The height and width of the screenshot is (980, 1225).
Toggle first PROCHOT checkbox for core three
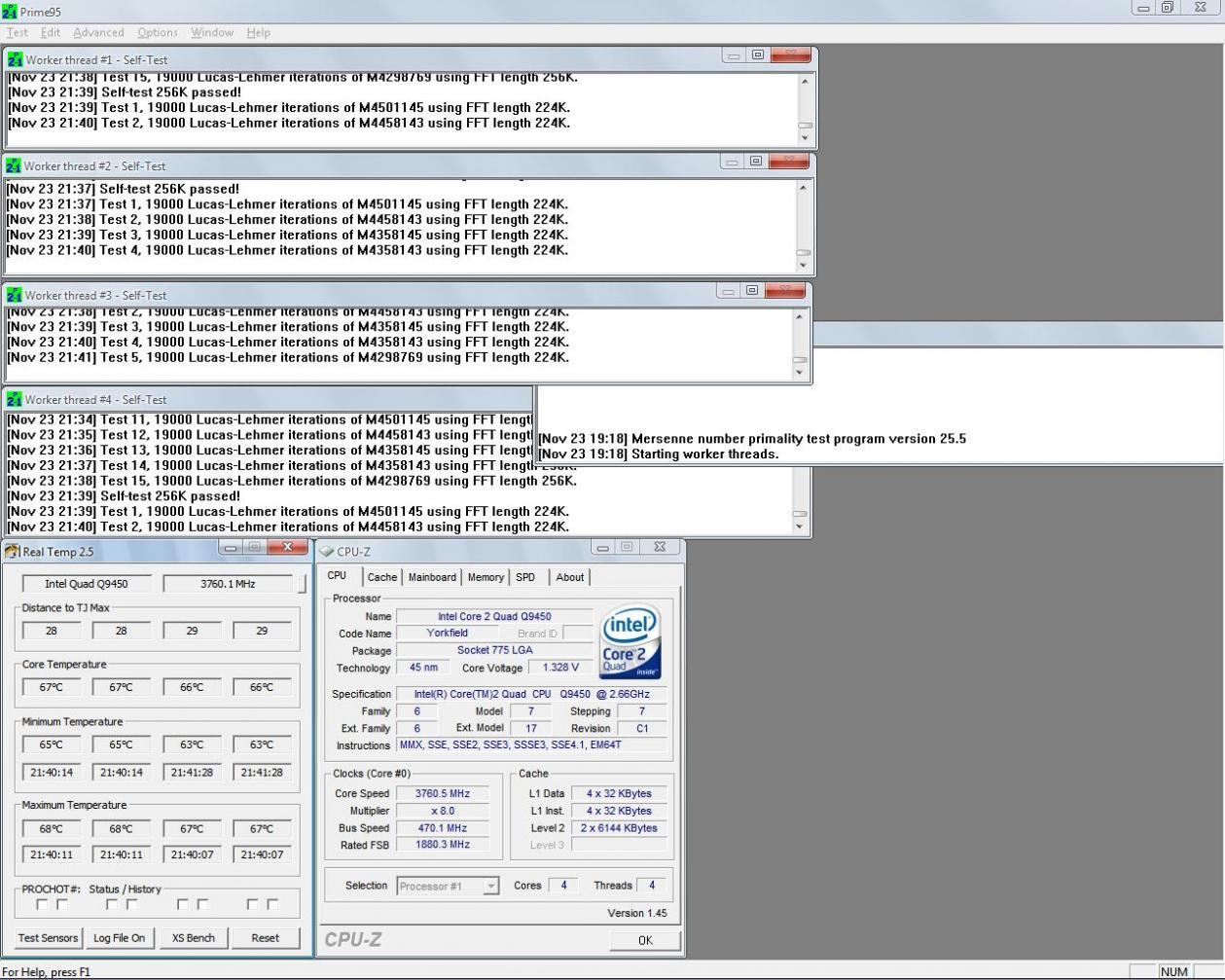(x=182, y=904)
